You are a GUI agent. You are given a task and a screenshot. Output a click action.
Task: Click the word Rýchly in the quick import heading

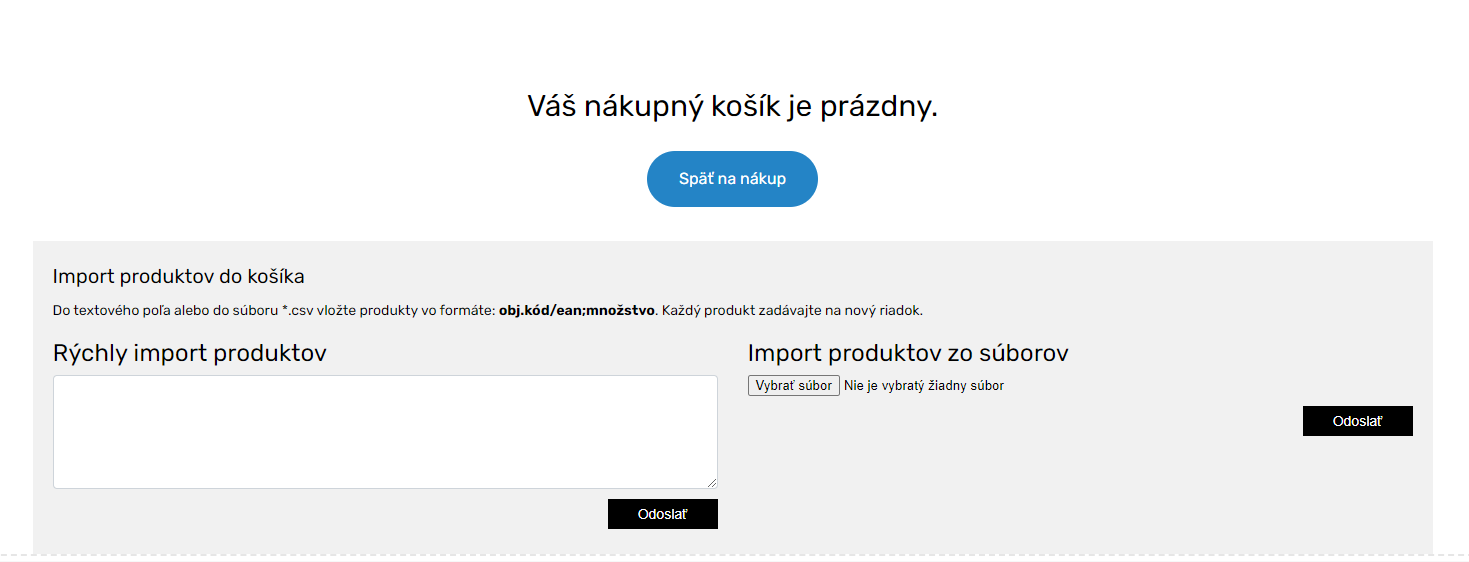pos(88,353)
